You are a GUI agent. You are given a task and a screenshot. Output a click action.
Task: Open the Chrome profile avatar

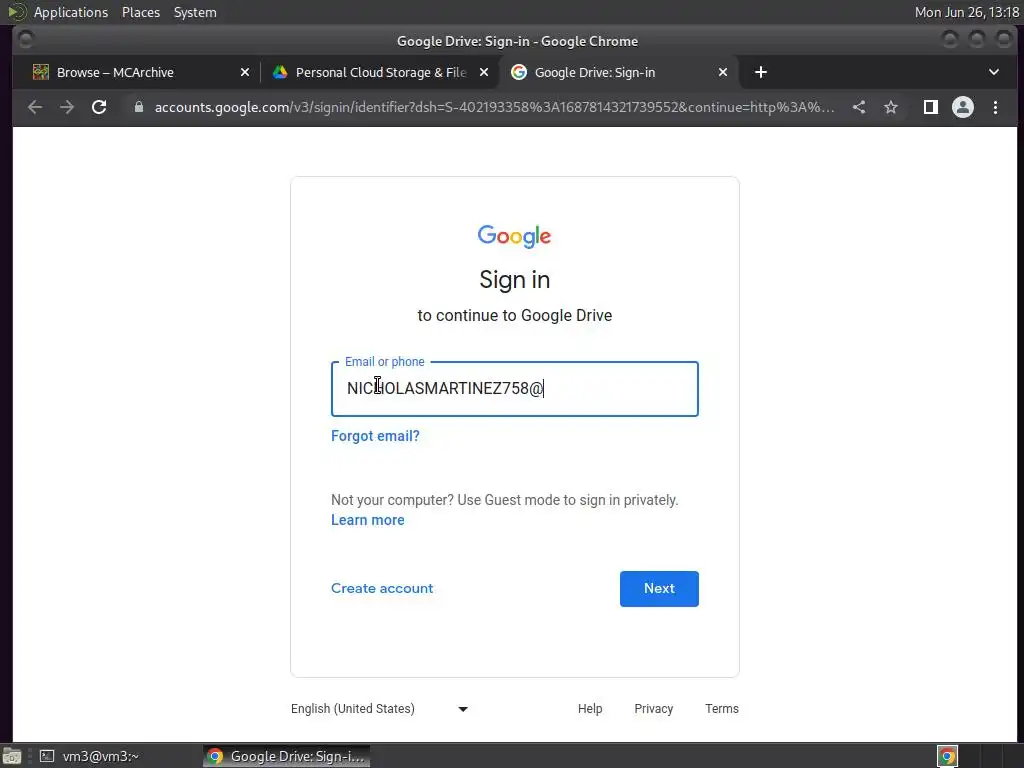[x=963, y=107]
